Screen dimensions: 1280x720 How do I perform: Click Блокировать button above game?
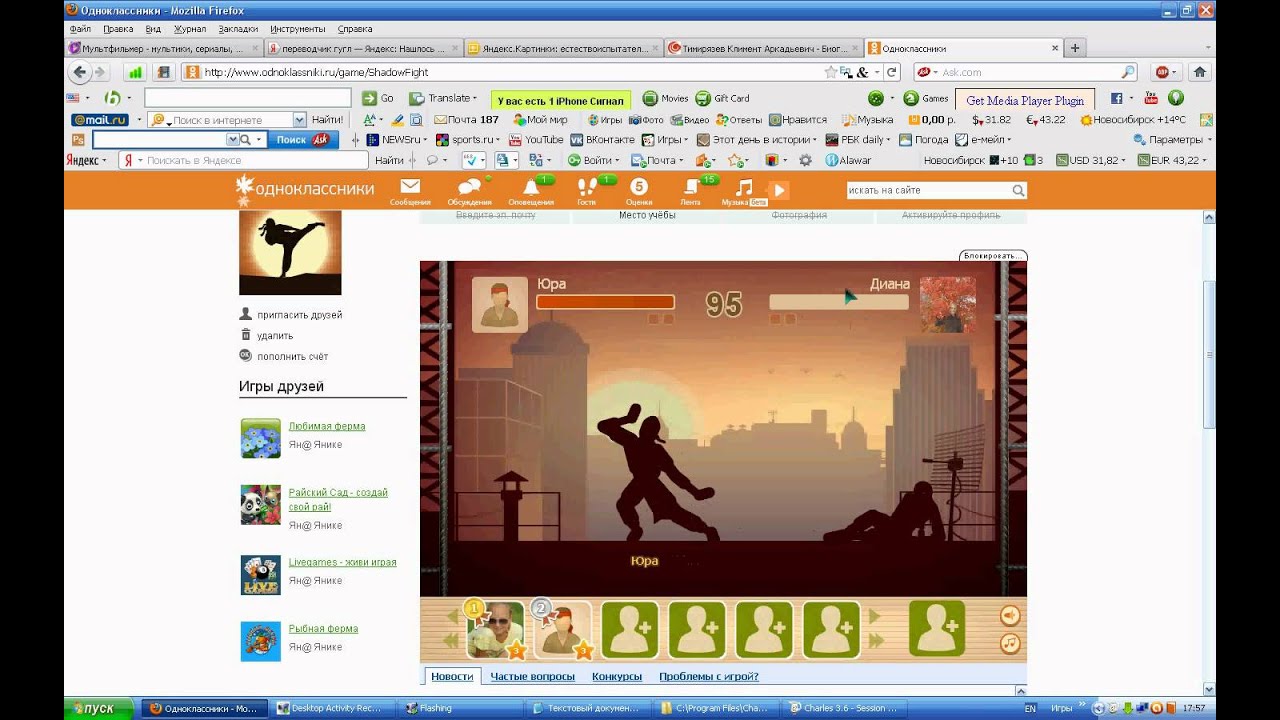[993, 256]
